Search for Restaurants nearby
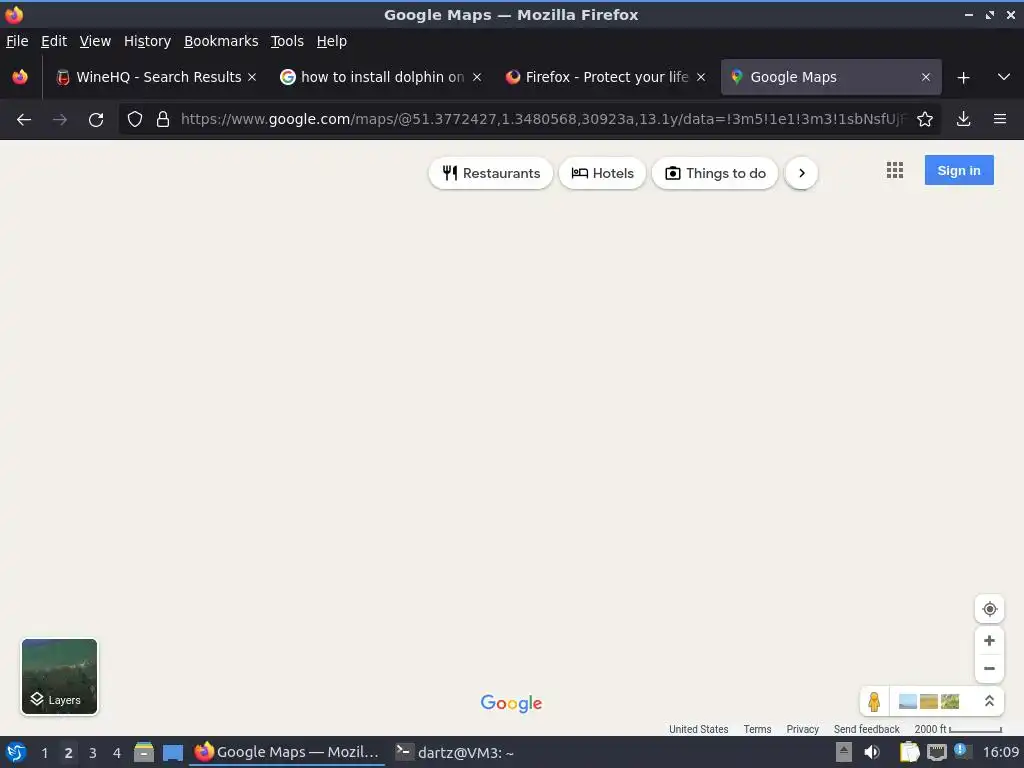This screenshot has width=1024, height=768. [491, 173]
